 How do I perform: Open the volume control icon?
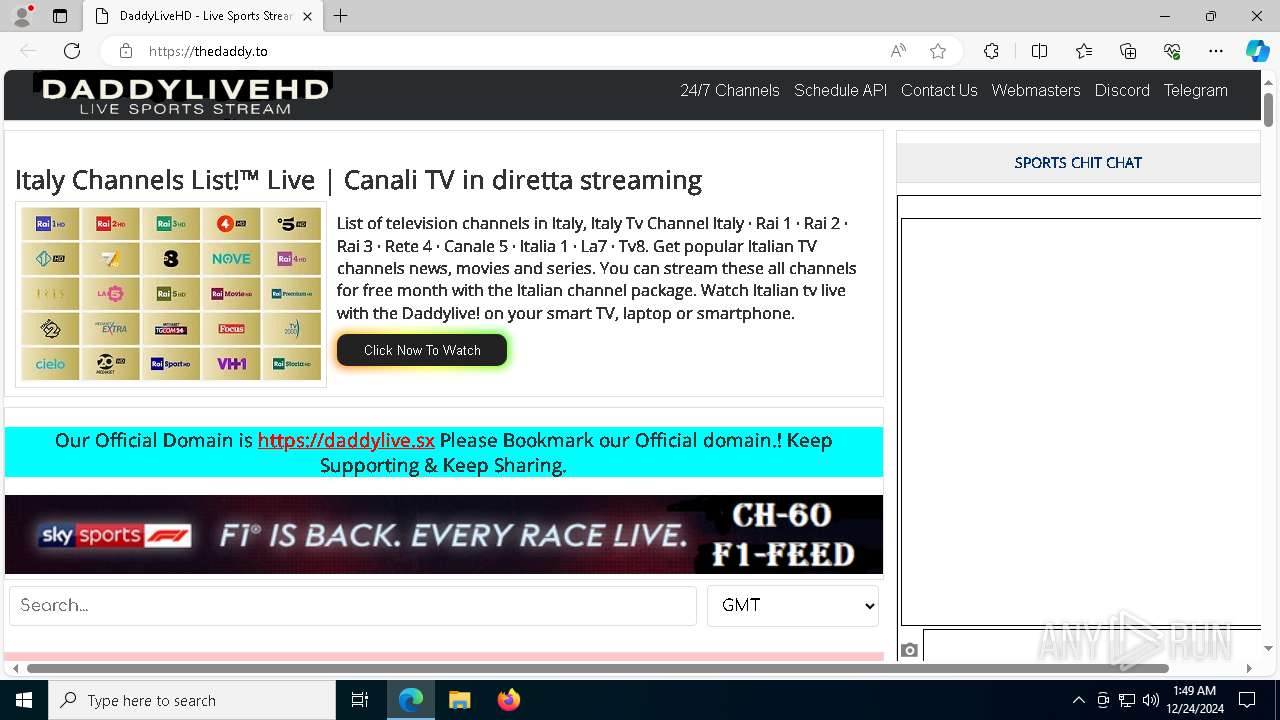1151,700
